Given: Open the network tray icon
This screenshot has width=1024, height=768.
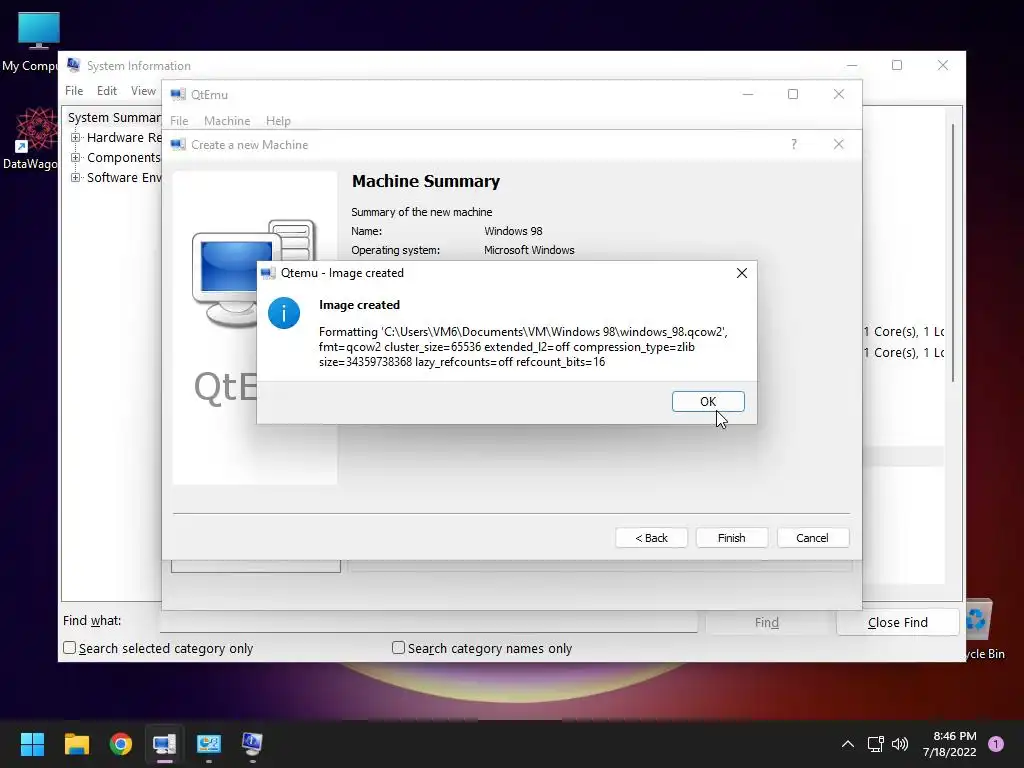Looking at the screenshot, I should tap(875, 744).
